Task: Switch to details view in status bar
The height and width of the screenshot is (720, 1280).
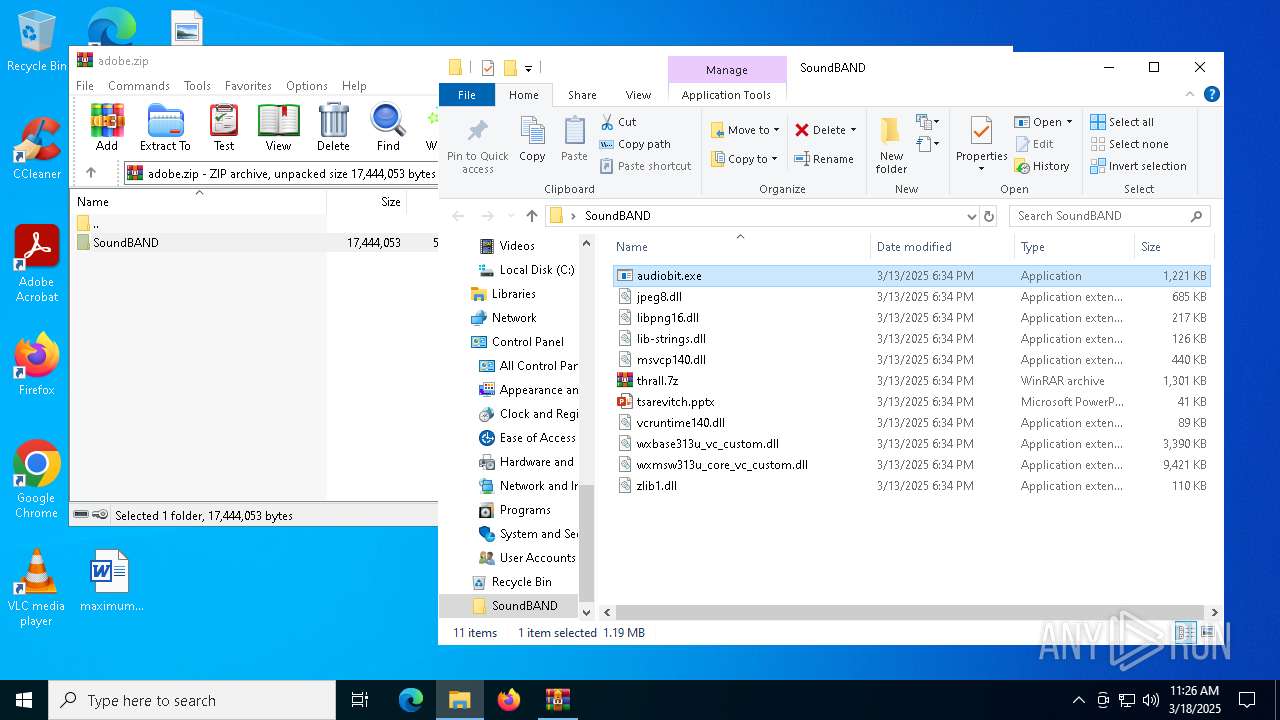Action: click(x=1185, y=633)
